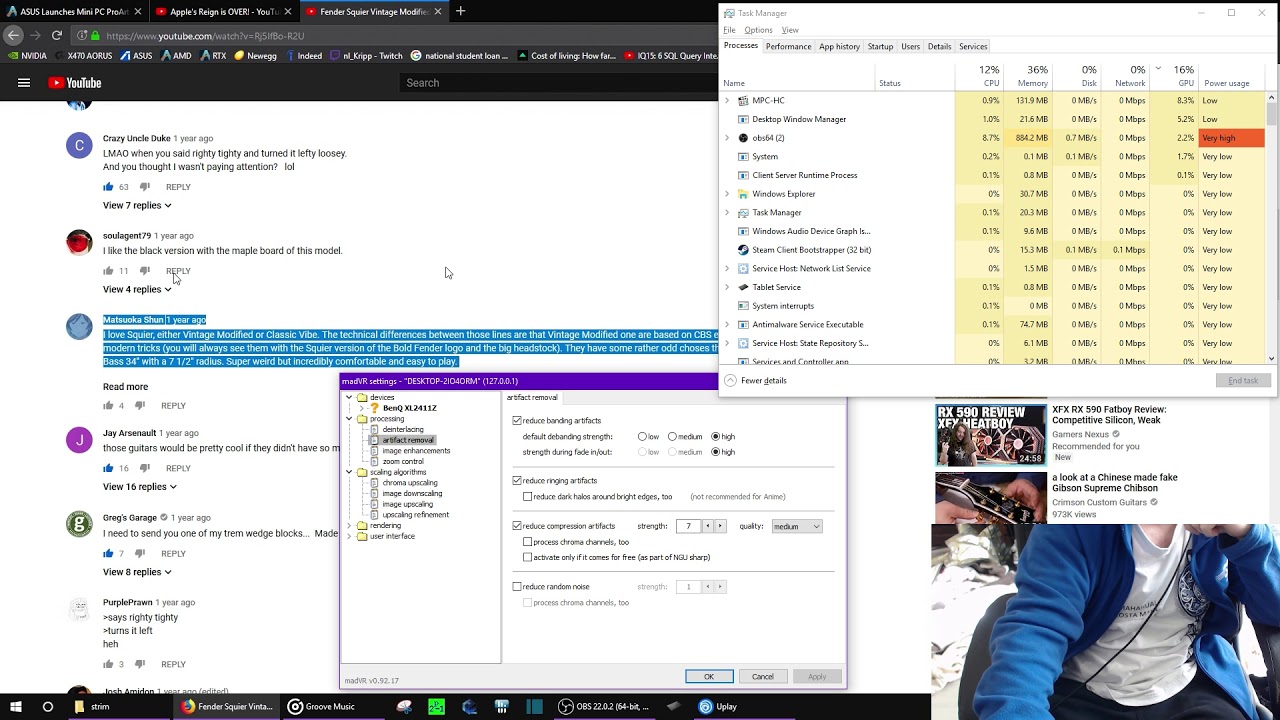Open Task Manager Options menu
This screenshot has width=1280, height=720.
point(758,30)
